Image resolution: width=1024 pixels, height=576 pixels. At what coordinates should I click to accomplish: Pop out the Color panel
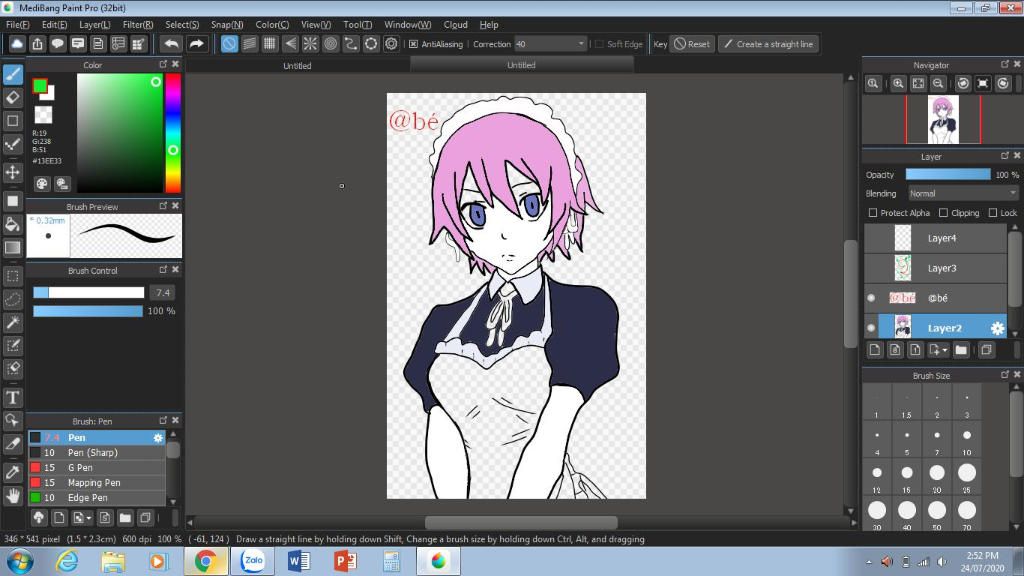click(163, 64)
